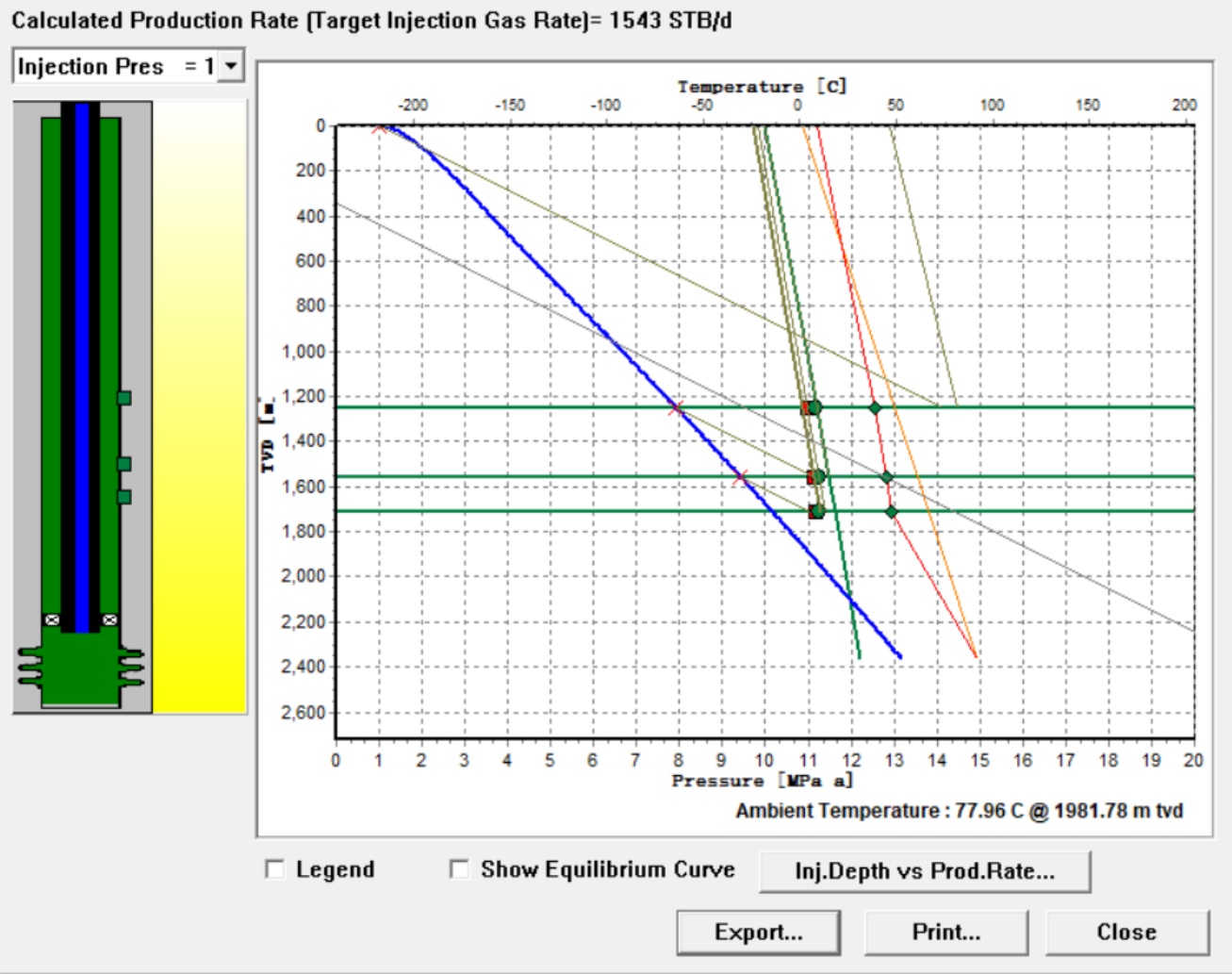Click the yellow gradient panel beside wellbore
This screenshot has height=974, width=1232.
[x=199, y=405]
